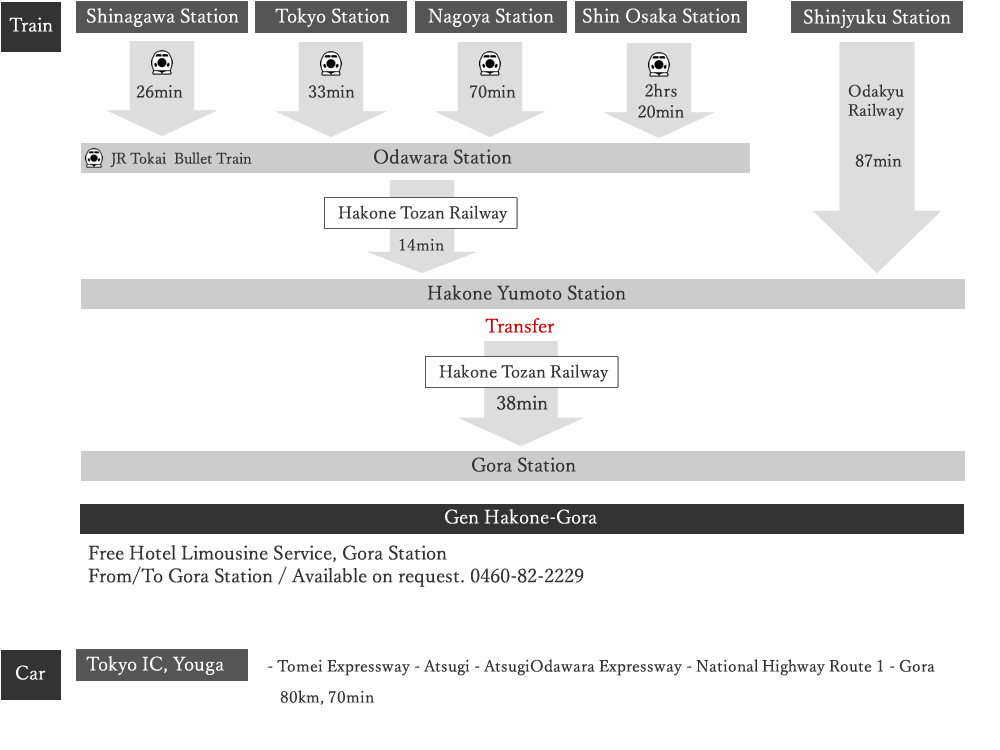The width and height of the screenshot is (1000, 750).
Task: Click the Hakone Yumoto Station bar
Action: click(x=523, y=293)
